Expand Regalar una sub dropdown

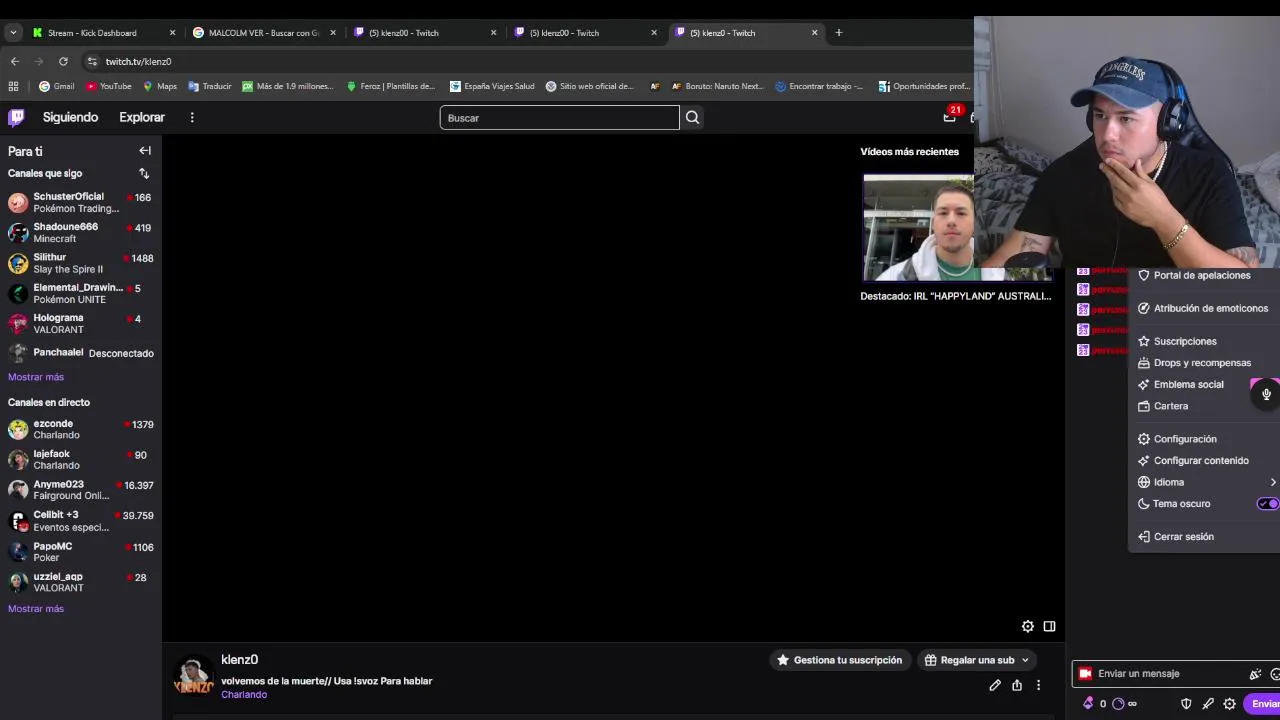[x=1025, y=660]
